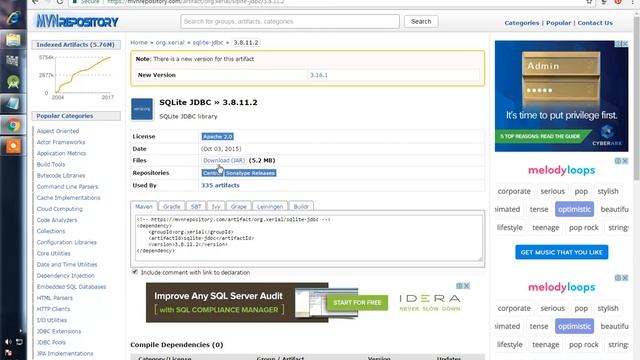Open Cloud Computing category

click(x=60, y=209)
